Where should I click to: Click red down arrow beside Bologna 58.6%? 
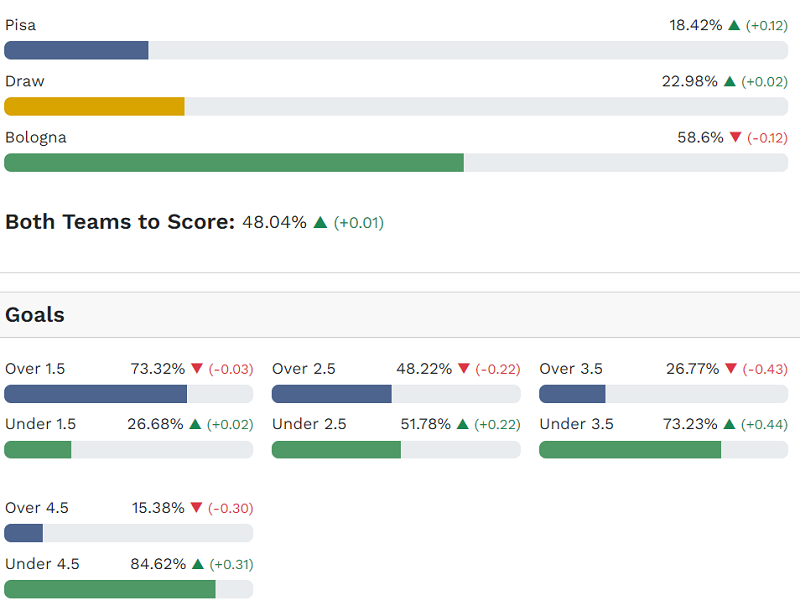point(736,137)
